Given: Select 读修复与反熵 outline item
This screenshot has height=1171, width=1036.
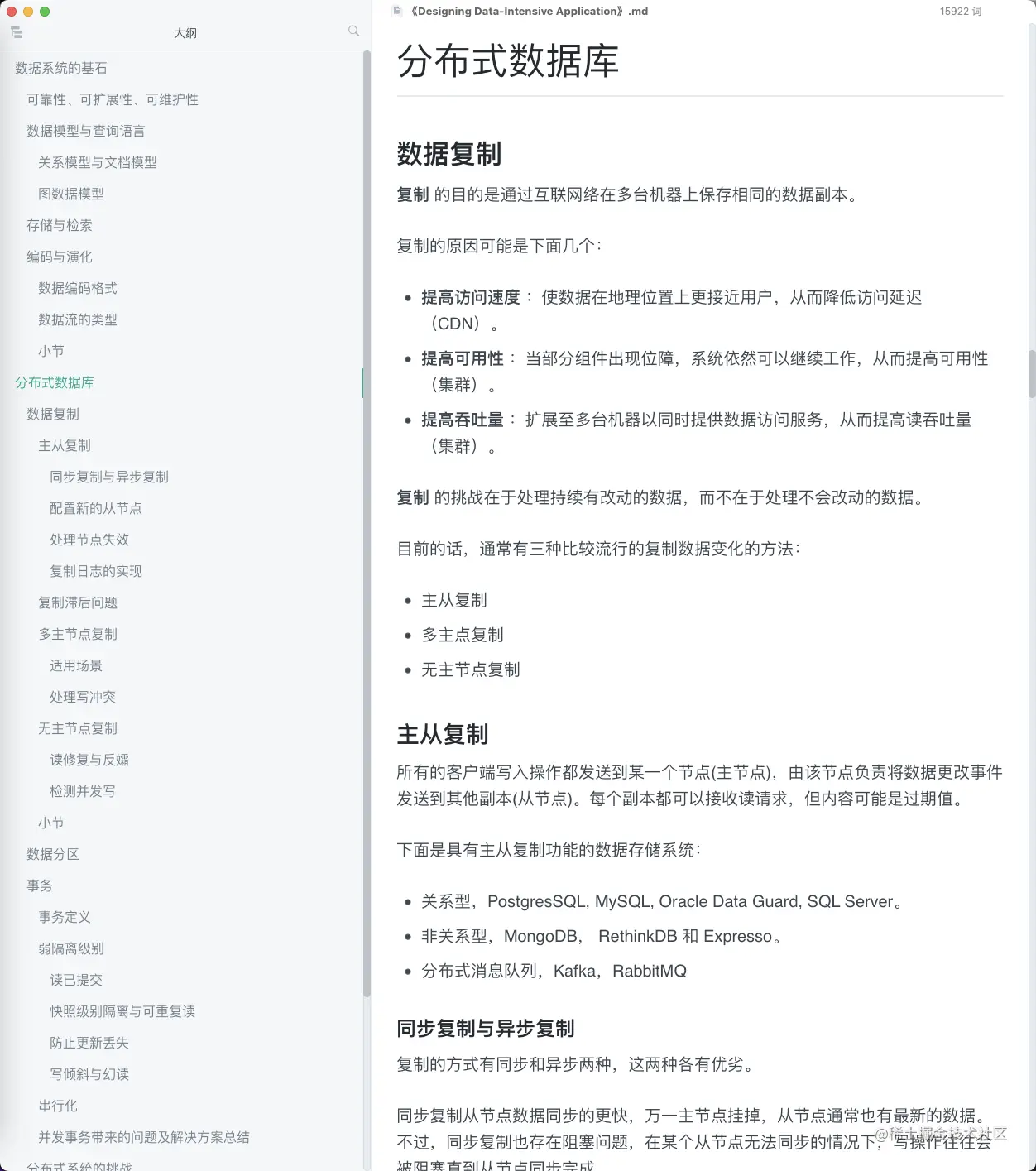Looking at the screenshot, I should [x=89, y=760].
